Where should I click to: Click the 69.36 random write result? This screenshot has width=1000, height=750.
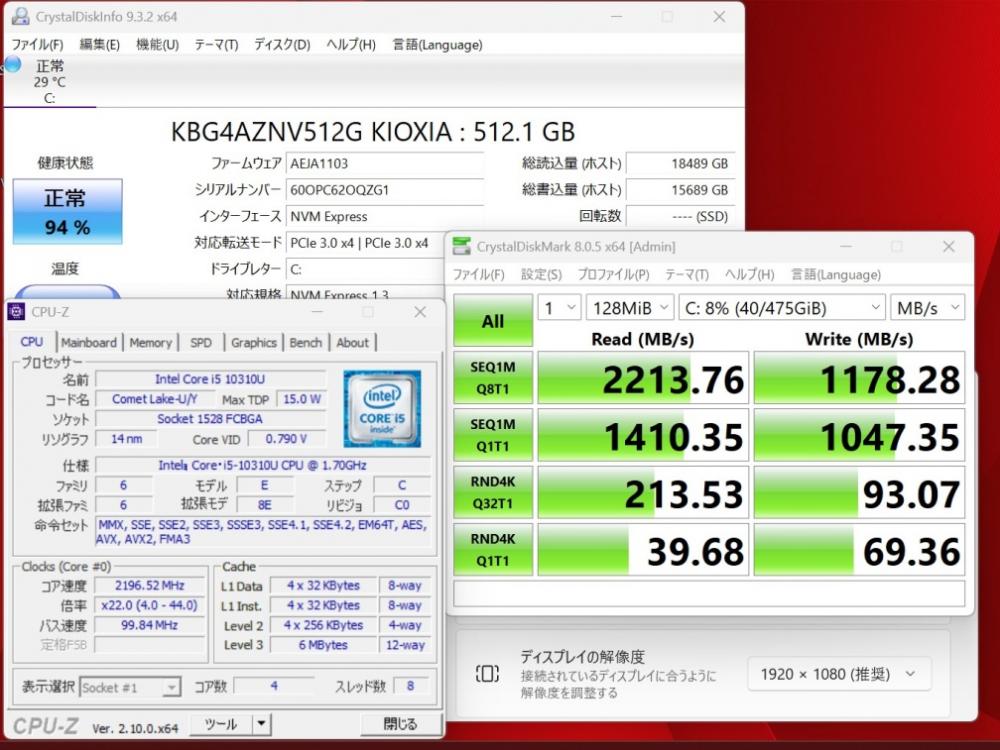859,550
